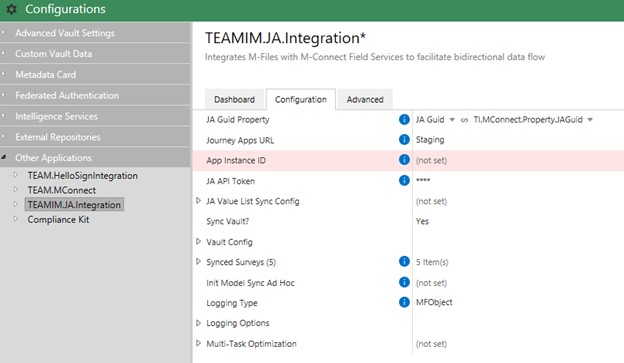Show info for Logging Type
This screenshot has width=624, height=363.
404,302
